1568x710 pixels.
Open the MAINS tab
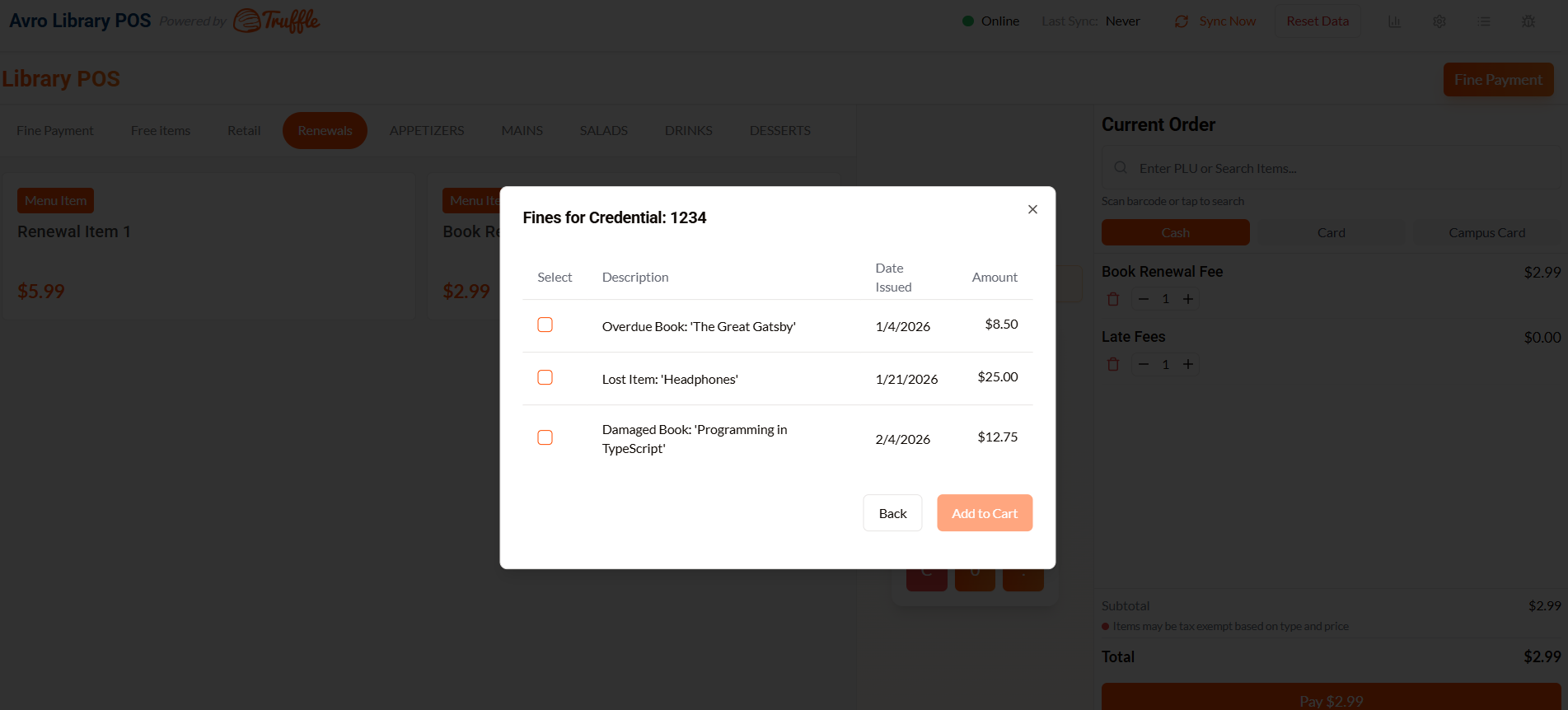tap(522, 130)
